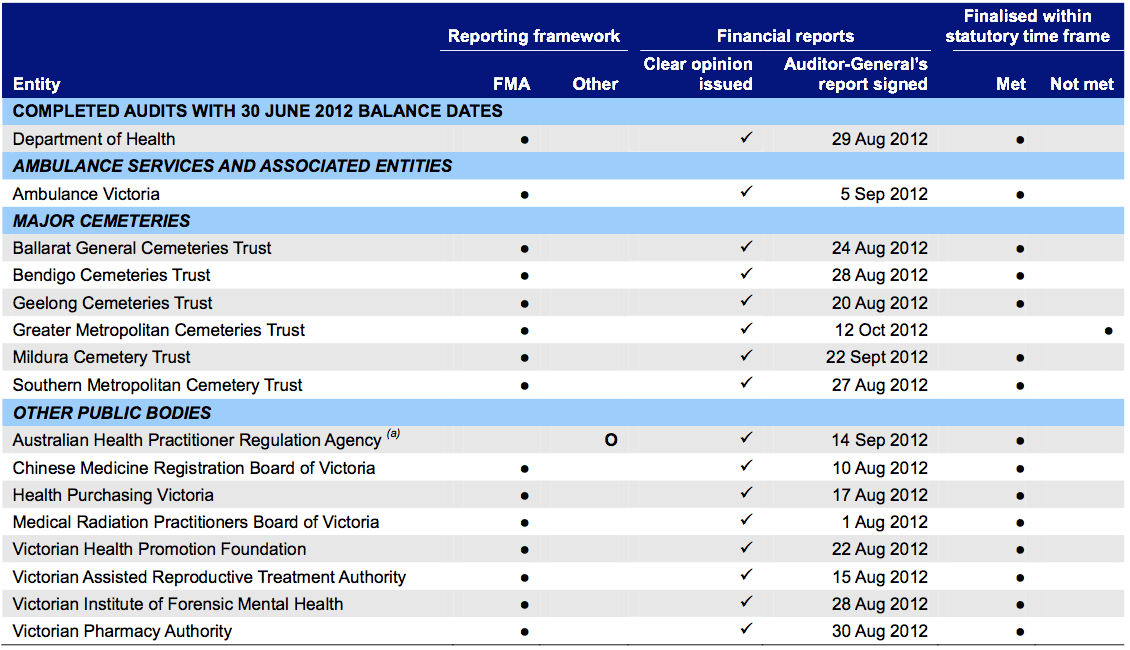Select 'Greater Metropolitan Cemeteries Trust' text
The height and width of the screenshot is (650, 1130).
click(x=159, y=330)
